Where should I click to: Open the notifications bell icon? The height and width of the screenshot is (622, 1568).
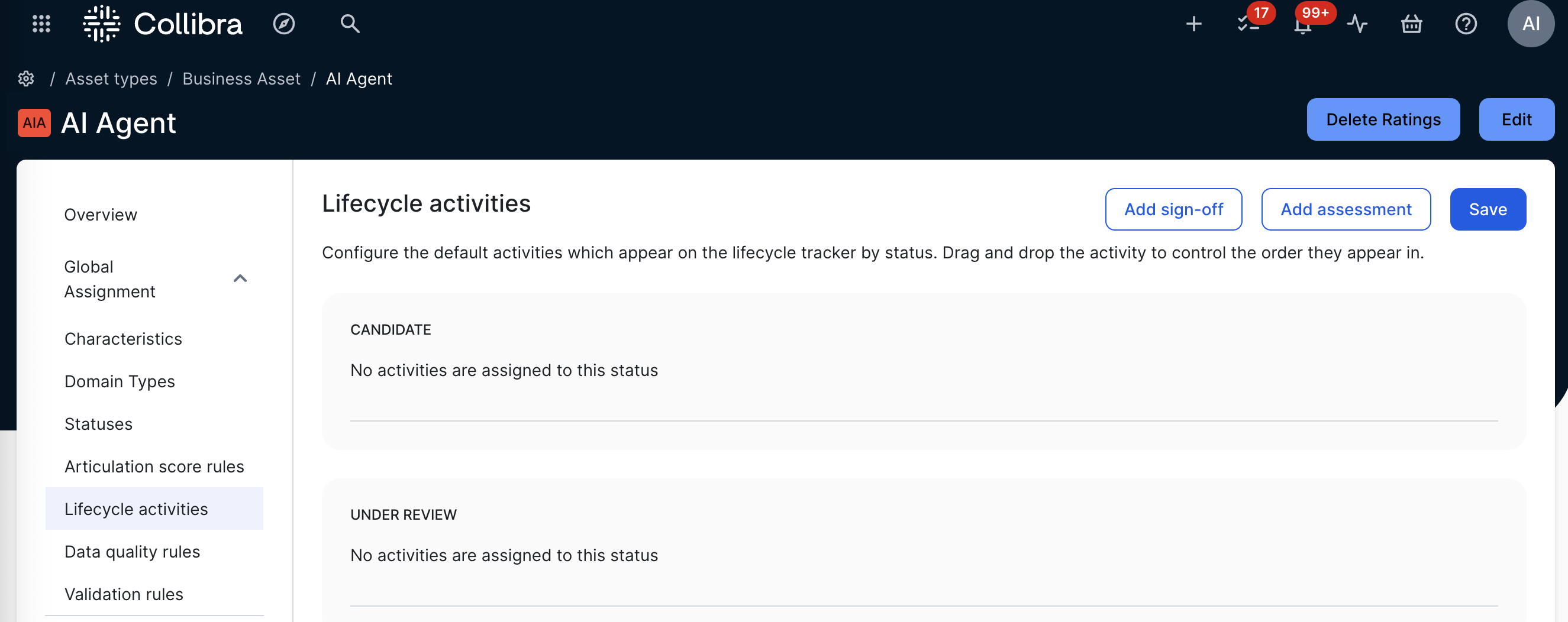1302,25
